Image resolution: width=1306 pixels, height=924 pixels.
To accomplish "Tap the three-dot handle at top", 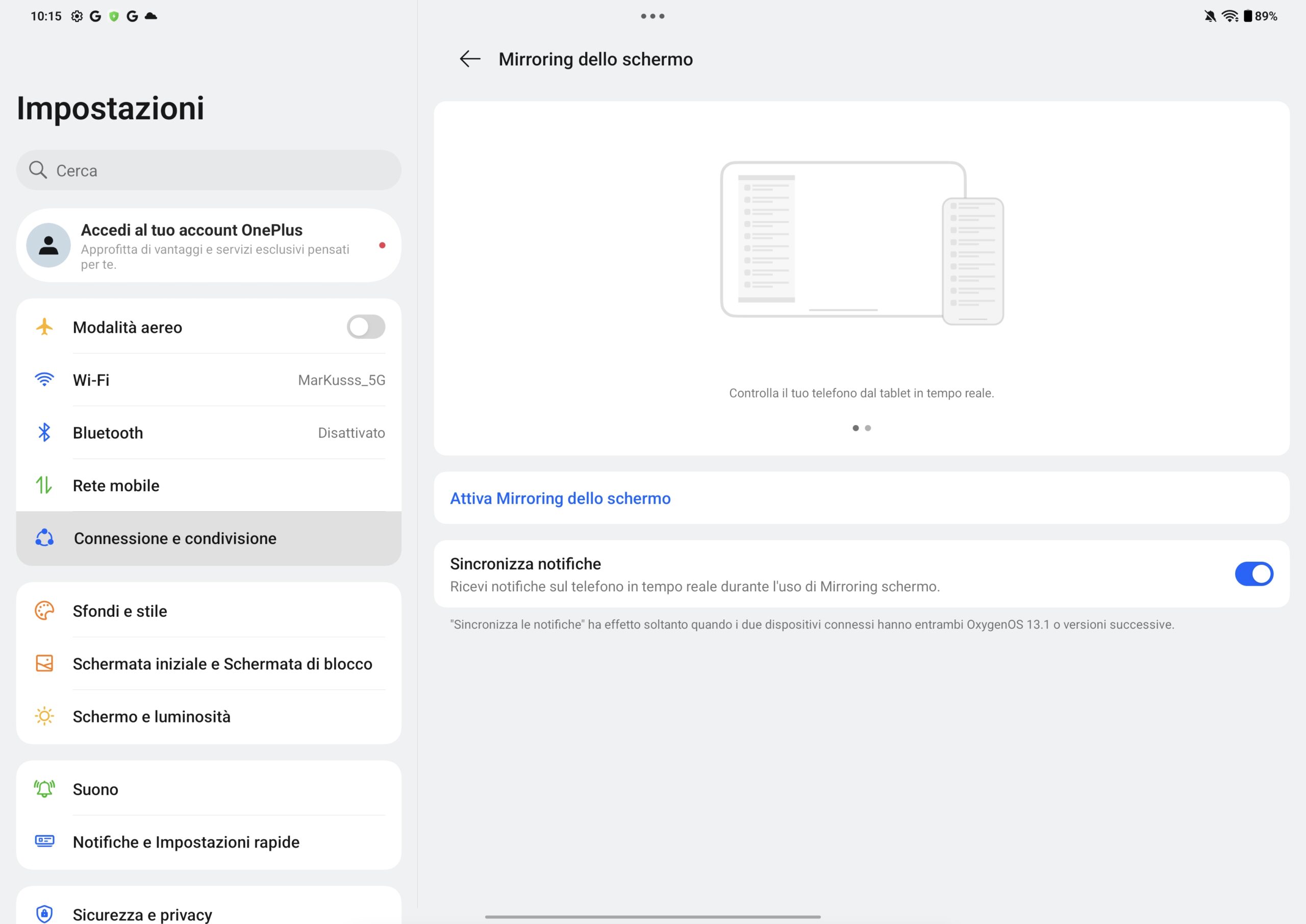I will tap(653, 16).
